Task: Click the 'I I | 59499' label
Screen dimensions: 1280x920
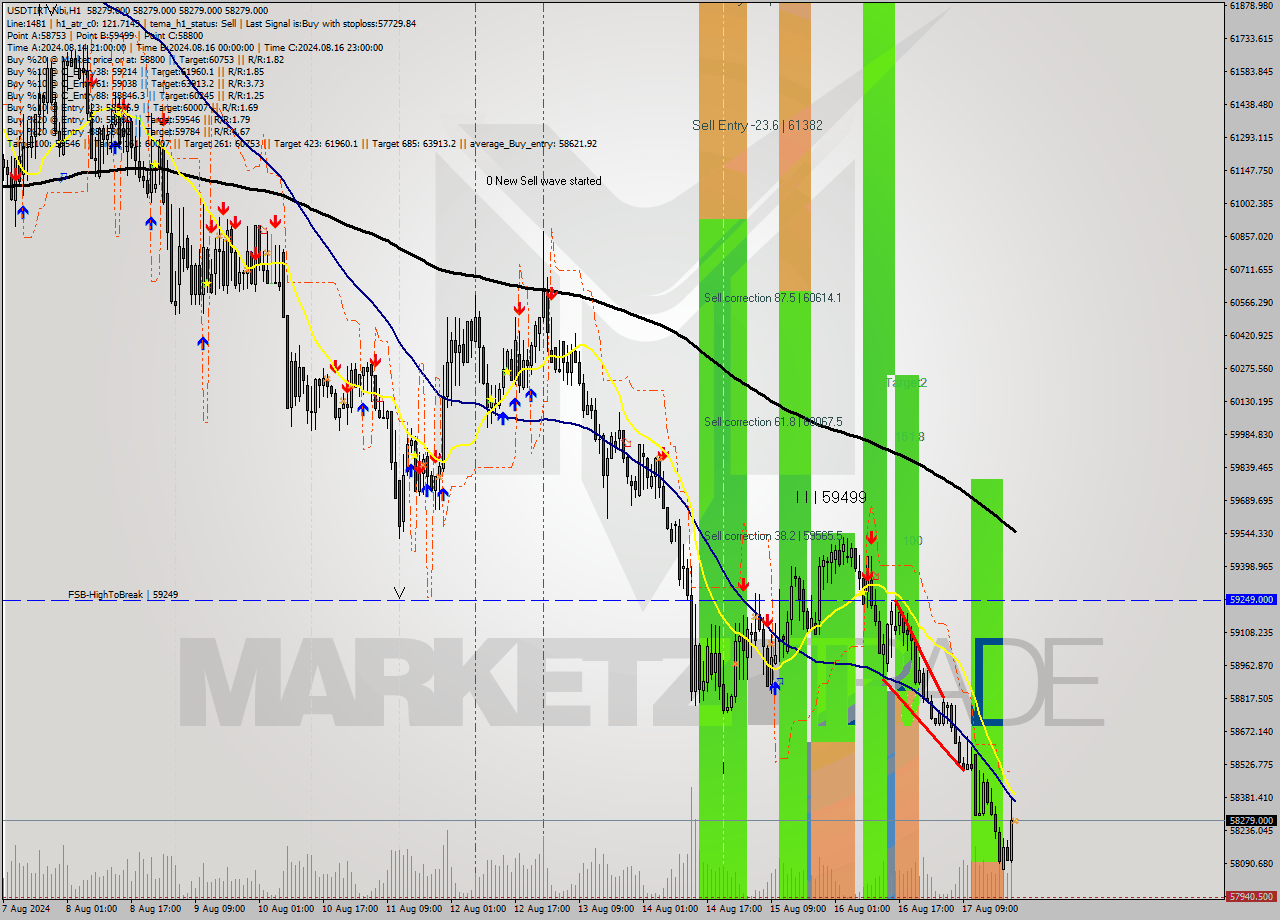Action: click(830, 497)
